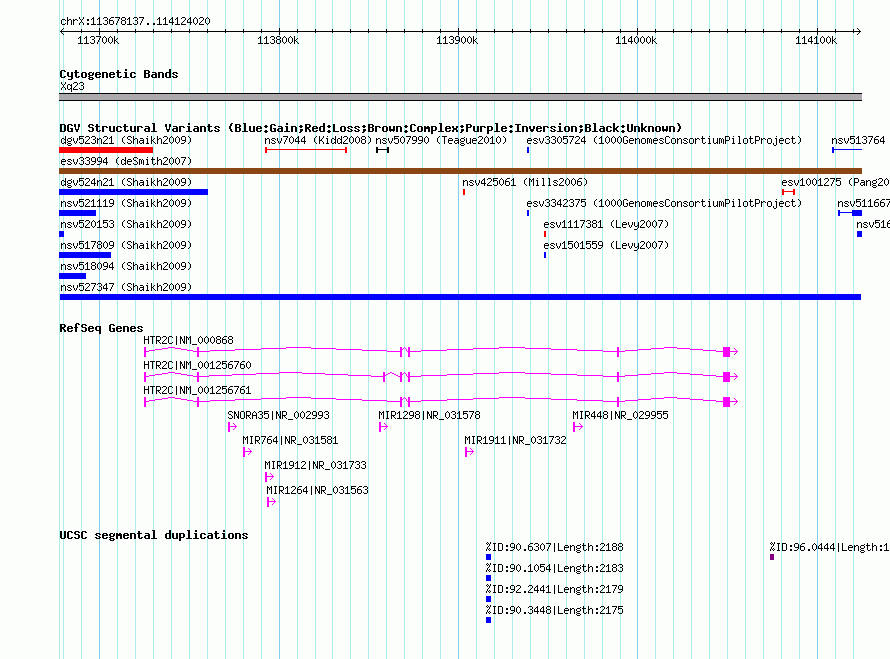Select segmental duplication %ID:90.3448 Length:2175
Screen dimensions: 890x659
489,620
